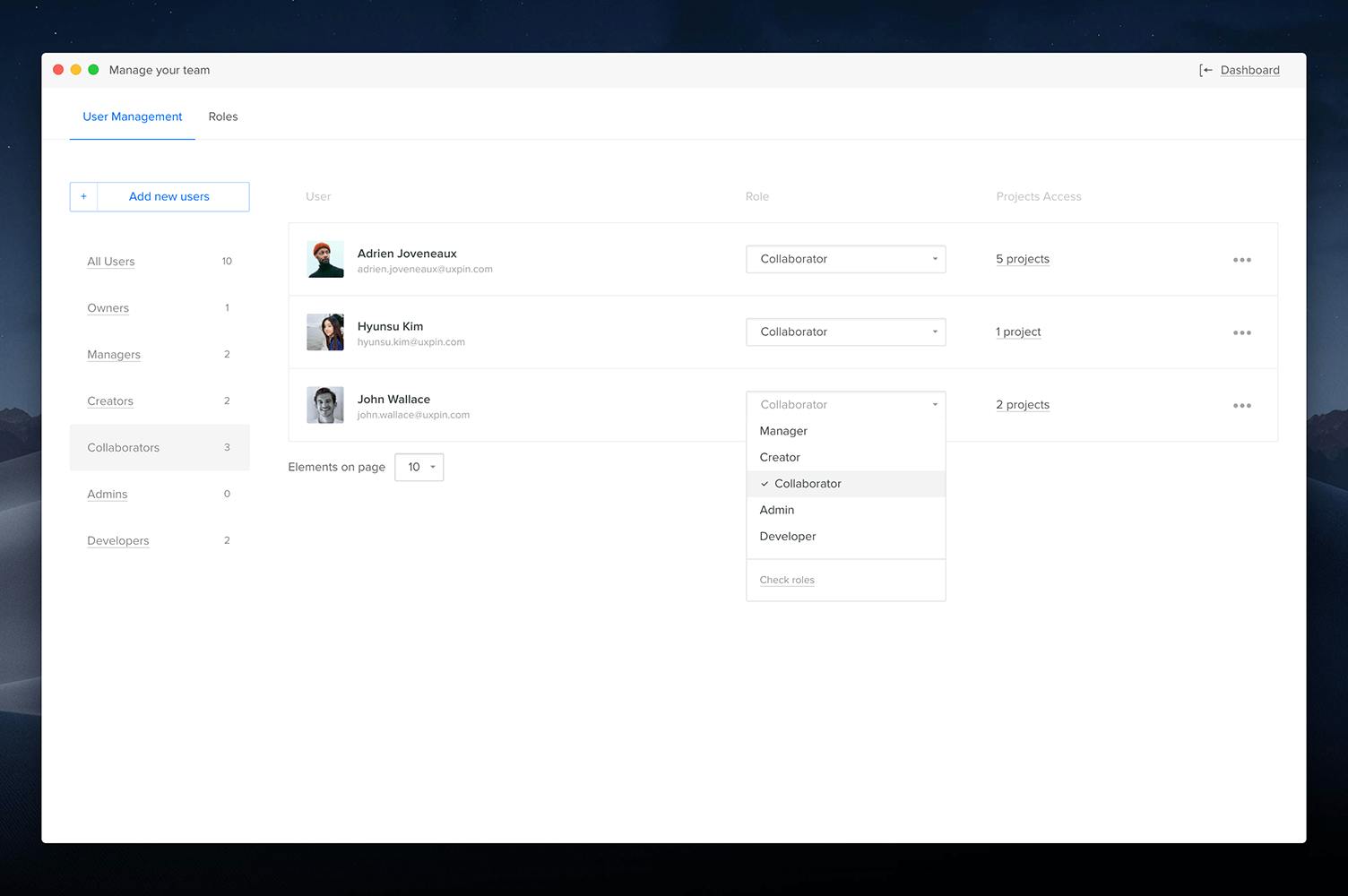The image size is (1348, 896).
Task: Open options menu for John Wallace
Action: (x=1242, y=405)
